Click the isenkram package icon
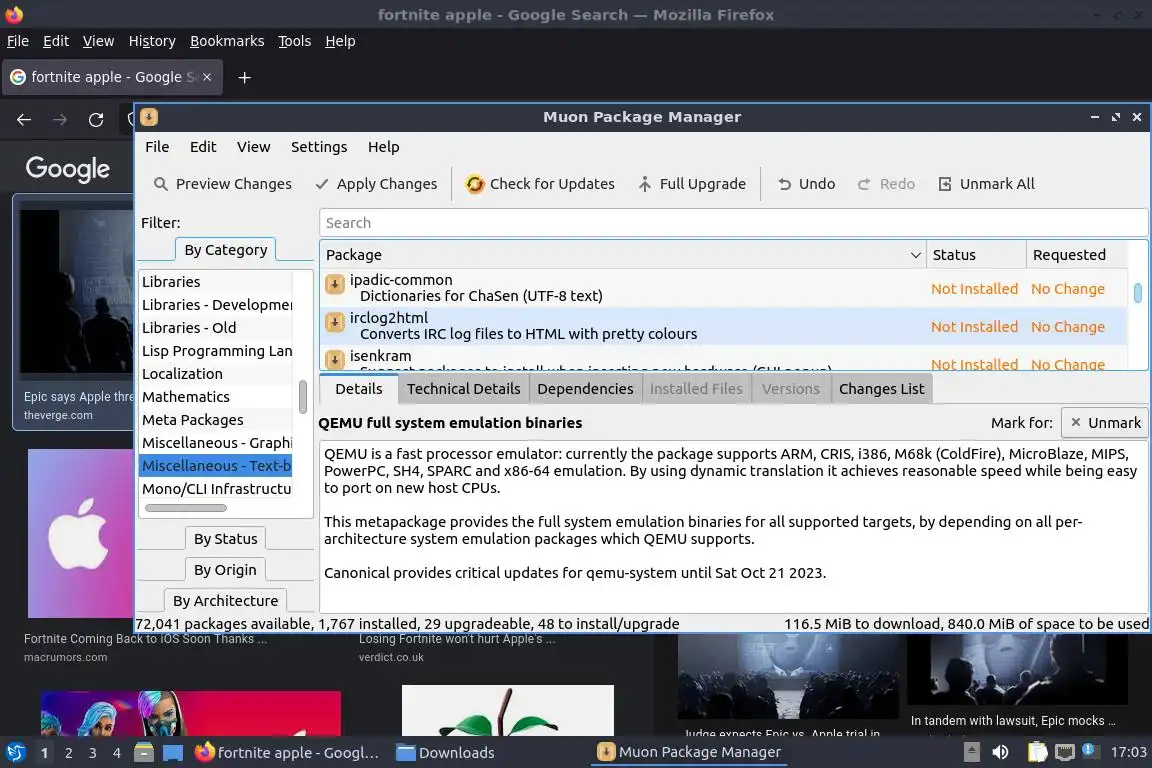1152x768 pixels. (335, 359)
